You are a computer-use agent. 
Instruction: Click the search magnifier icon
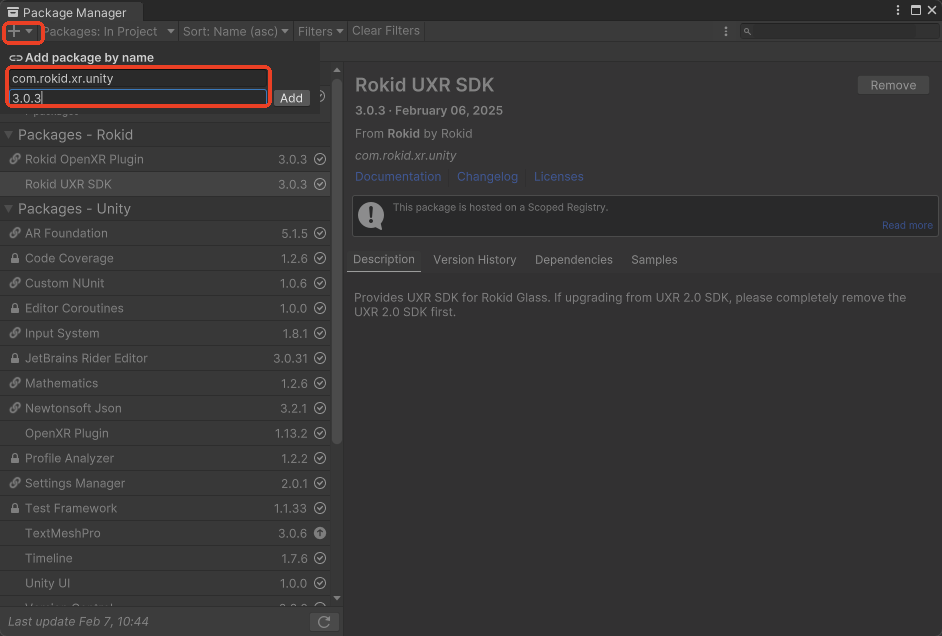(747, 31)
